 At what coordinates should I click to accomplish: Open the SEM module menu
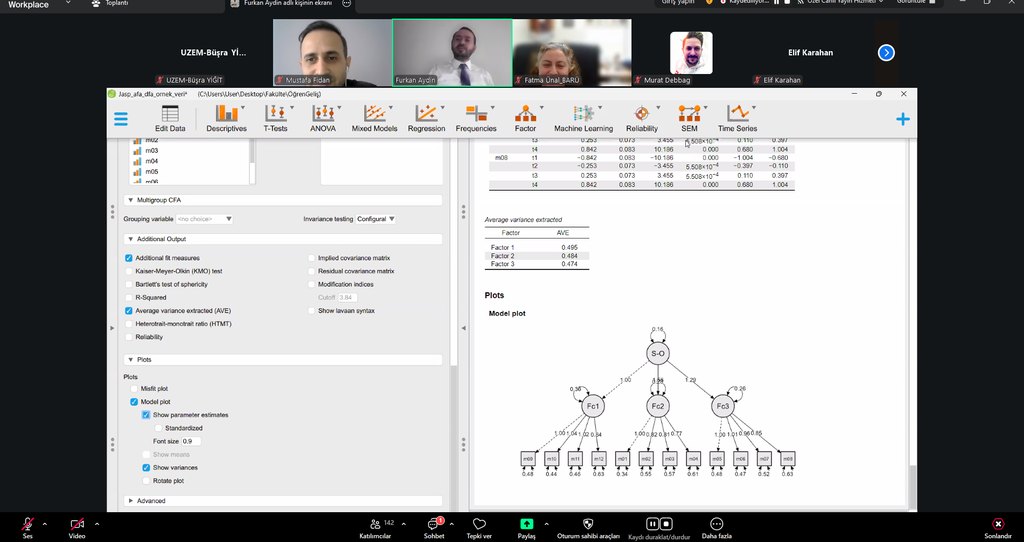pyautogui.click(x=689, y=118)
